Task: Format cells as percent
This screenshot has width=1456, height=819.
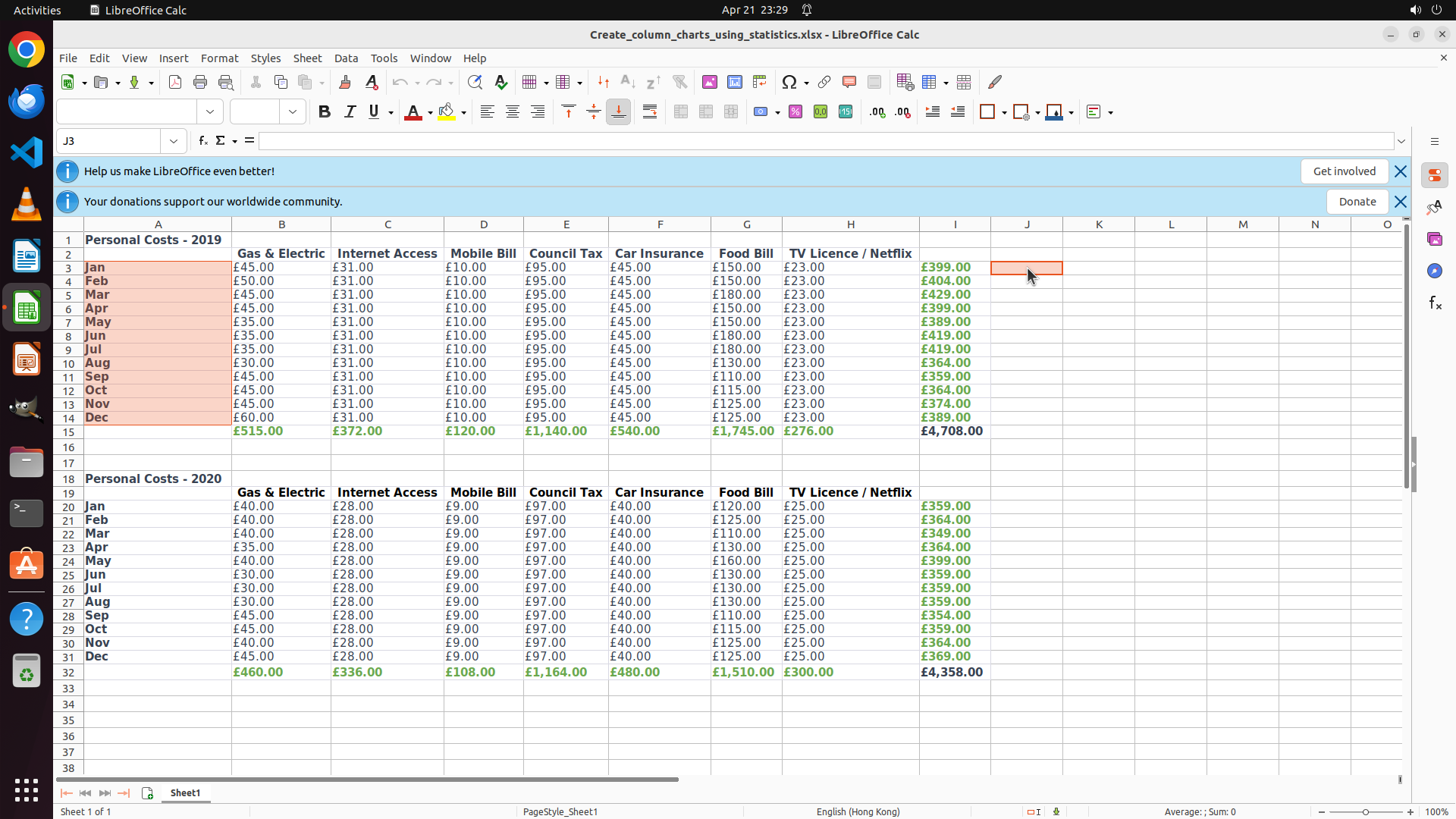Action: point(795,112)
